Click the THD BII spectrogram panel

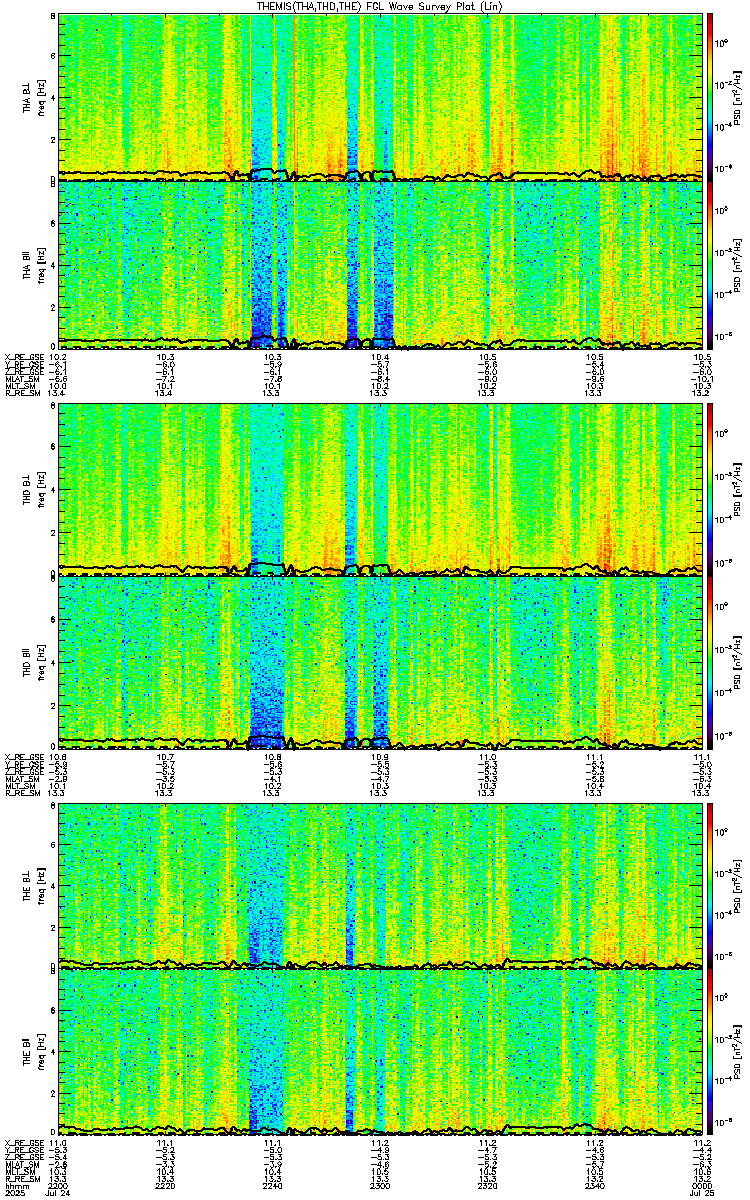coord(380,661)
